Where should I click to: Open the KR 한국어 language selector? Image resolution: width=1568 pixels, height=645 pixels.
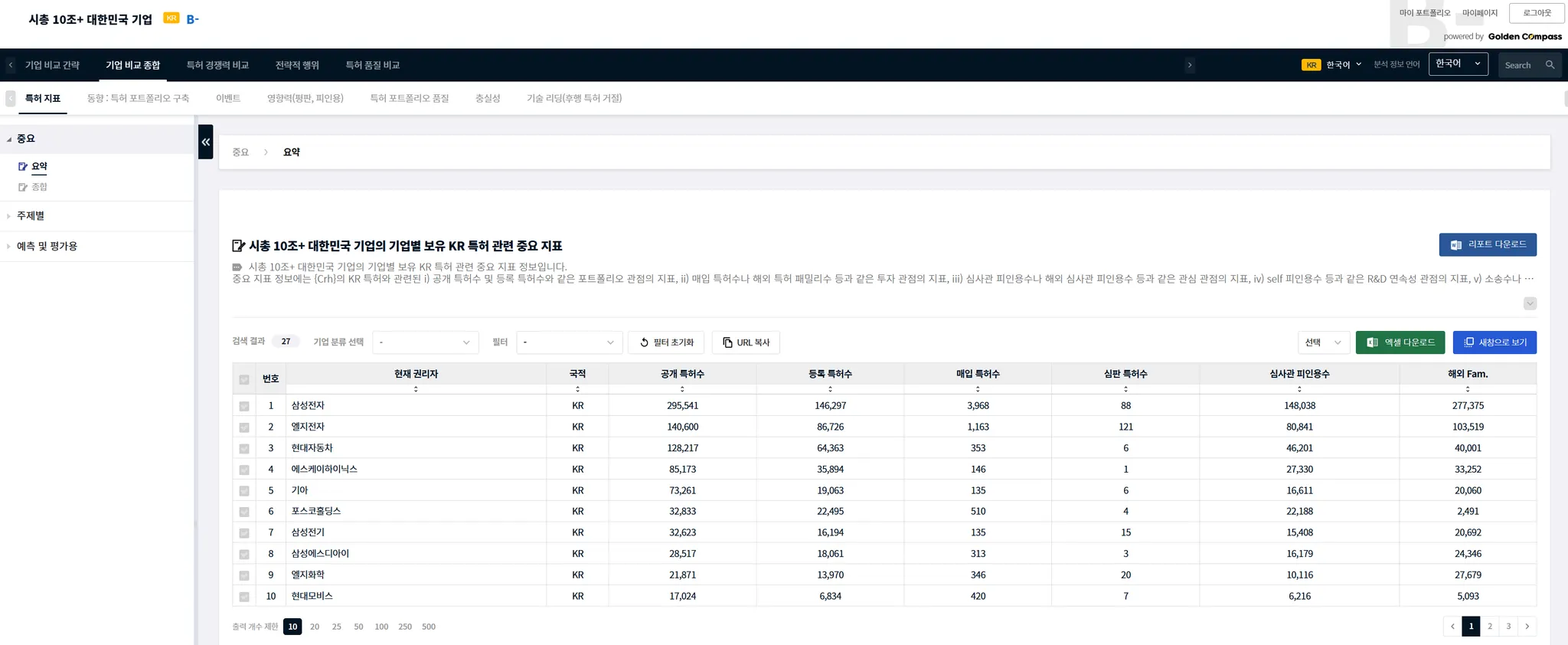click(x=1331, y=65)
